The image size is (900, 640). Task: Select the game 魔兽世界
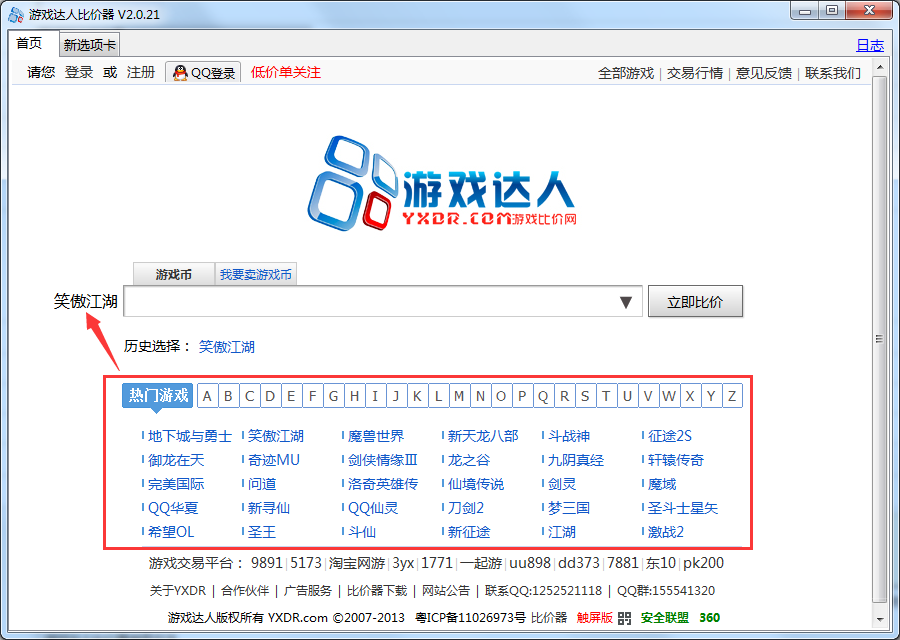pos(376,436)
